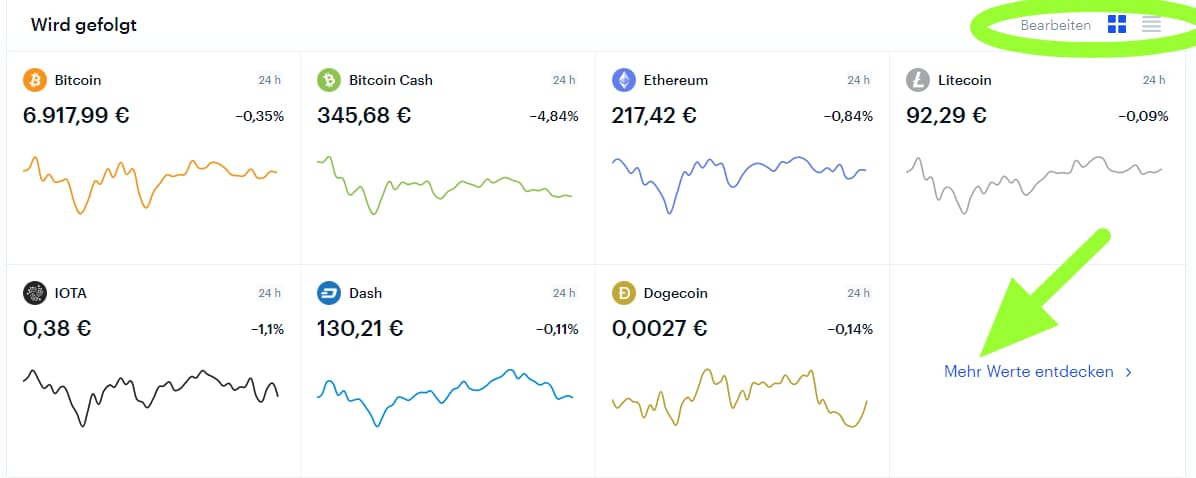Click the orange Bitcoin logo icon

[x=35, y=79]
